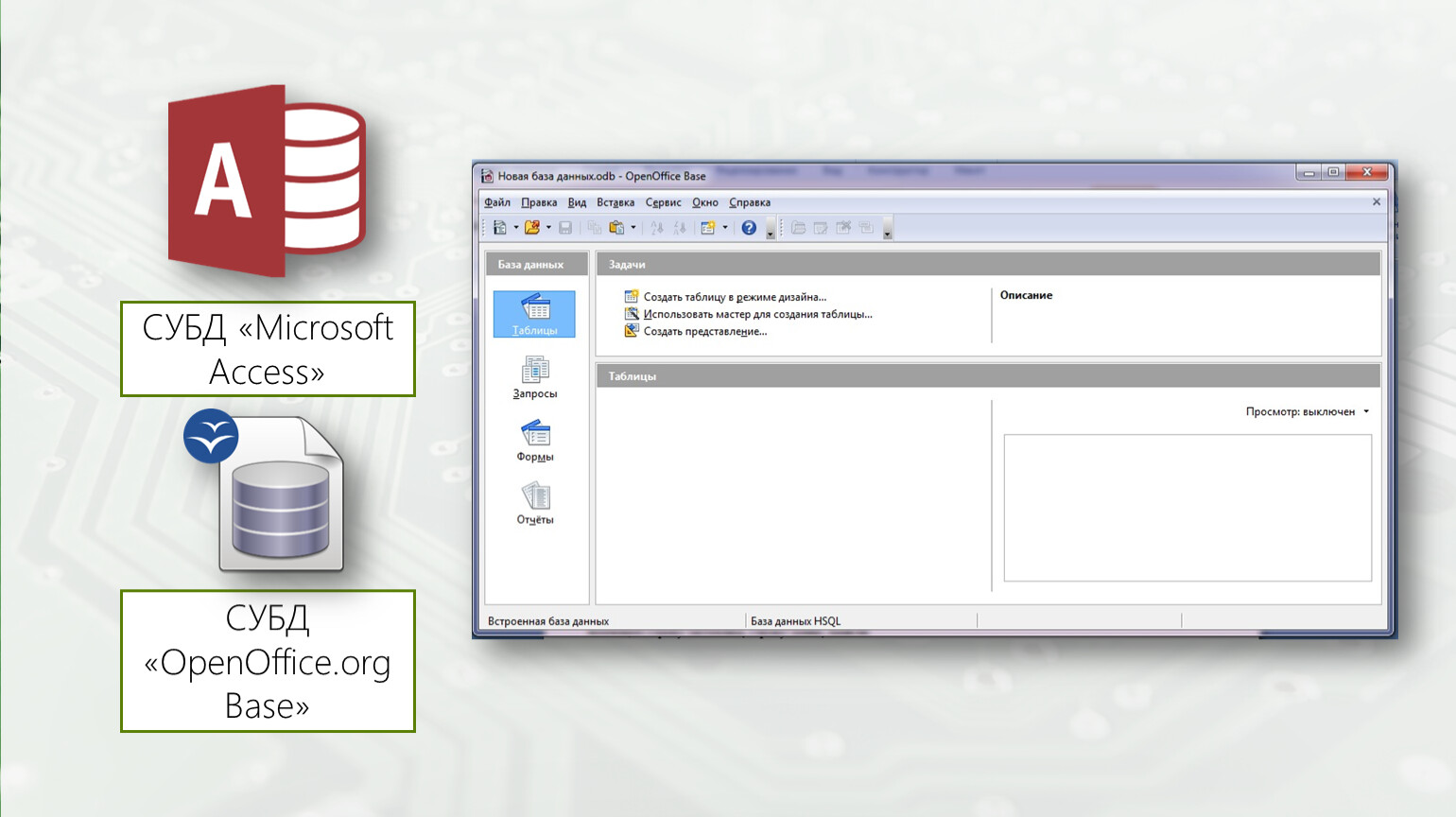Viewport: 1456px width, 817px height.
Task: Open the dropdown arrow beside the New icon
Action: [x=516, y=228]
